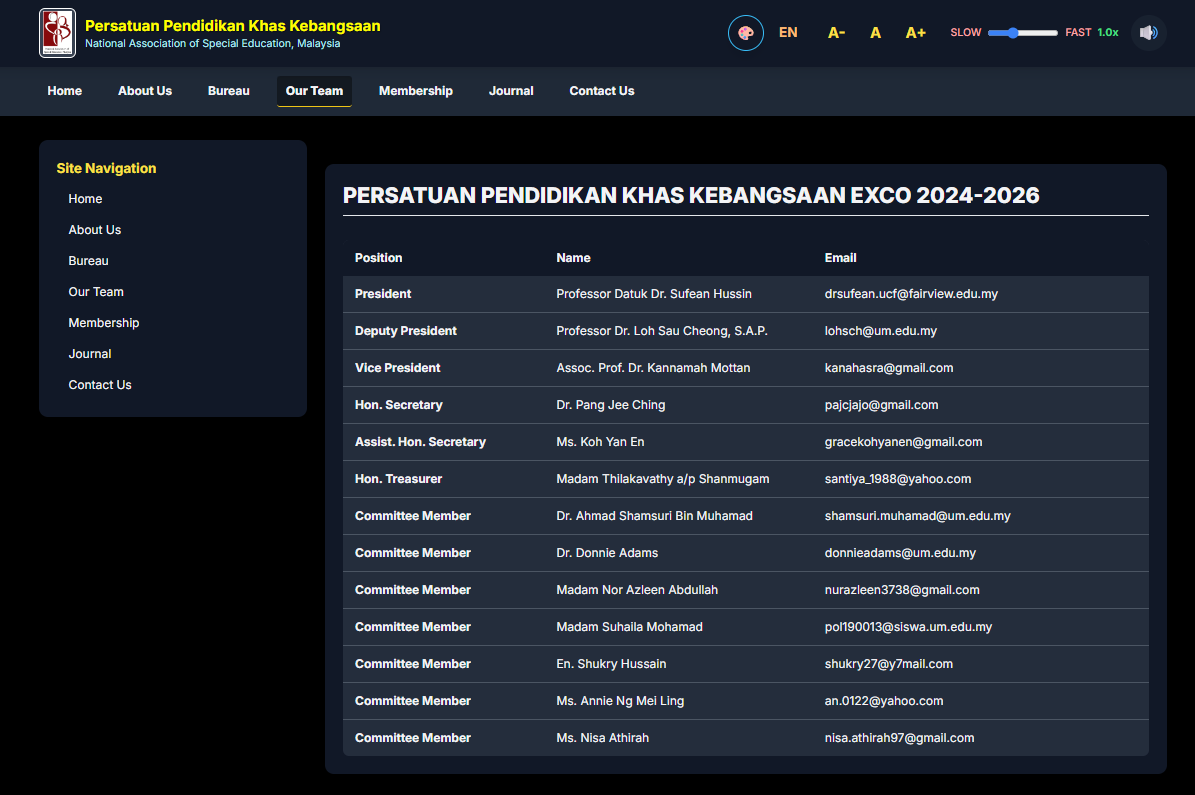Open the color theme palette icon

(745, 33)
